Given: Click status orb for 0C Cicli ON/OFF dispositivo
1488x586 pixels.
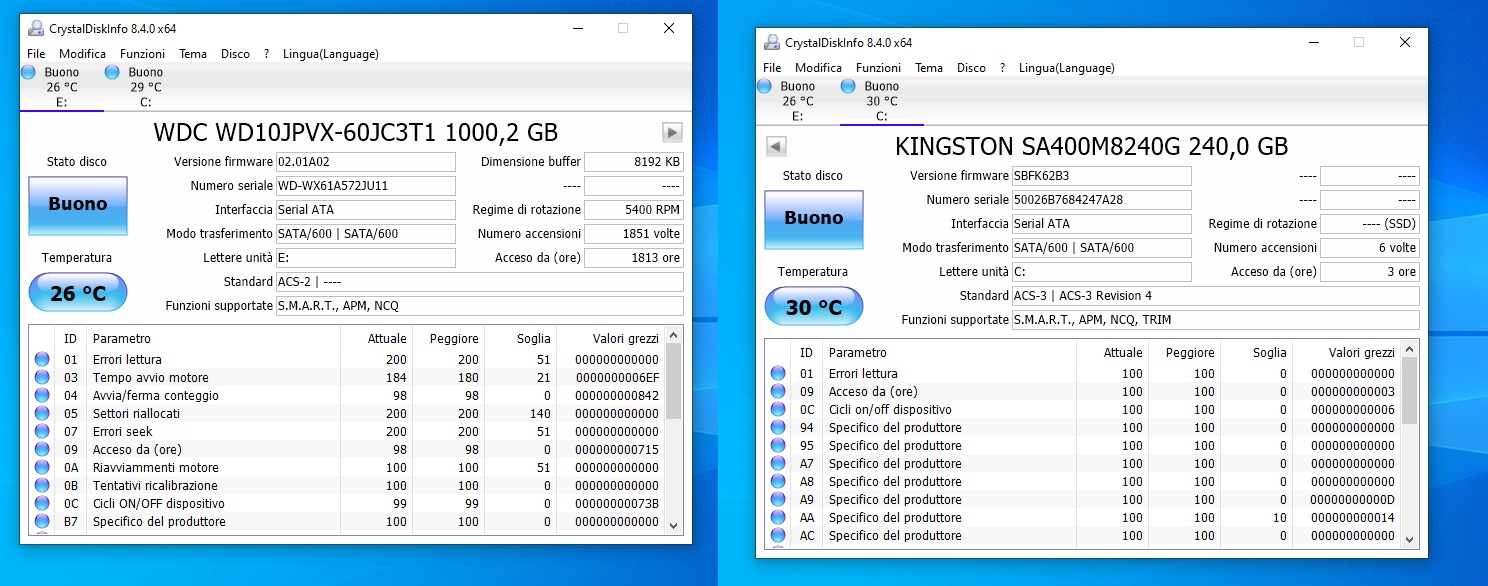Looking at the screenshot, I should (42, 503).
